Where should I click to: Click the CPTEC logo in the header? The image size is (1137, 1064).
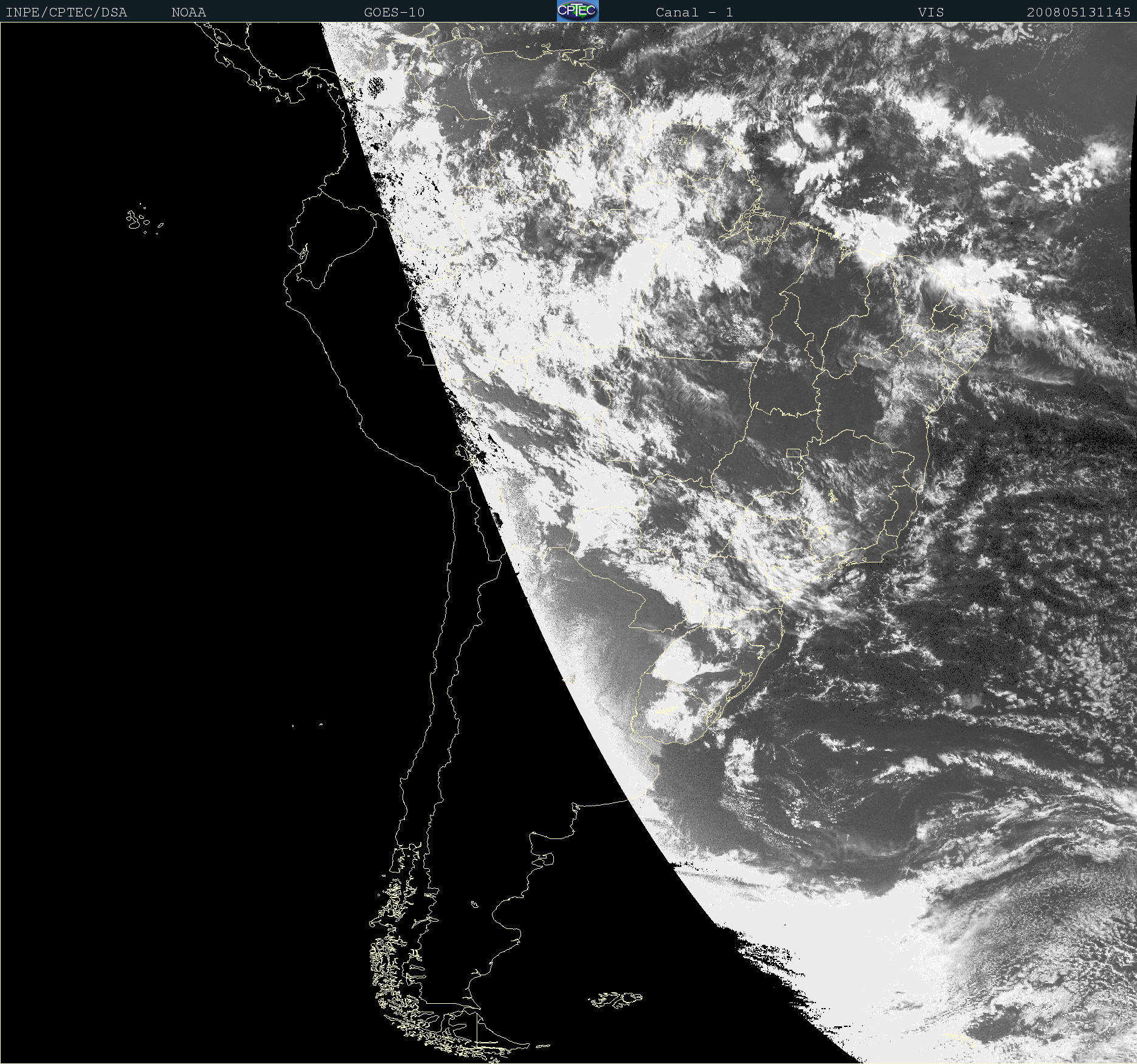(x=578, y=11)
